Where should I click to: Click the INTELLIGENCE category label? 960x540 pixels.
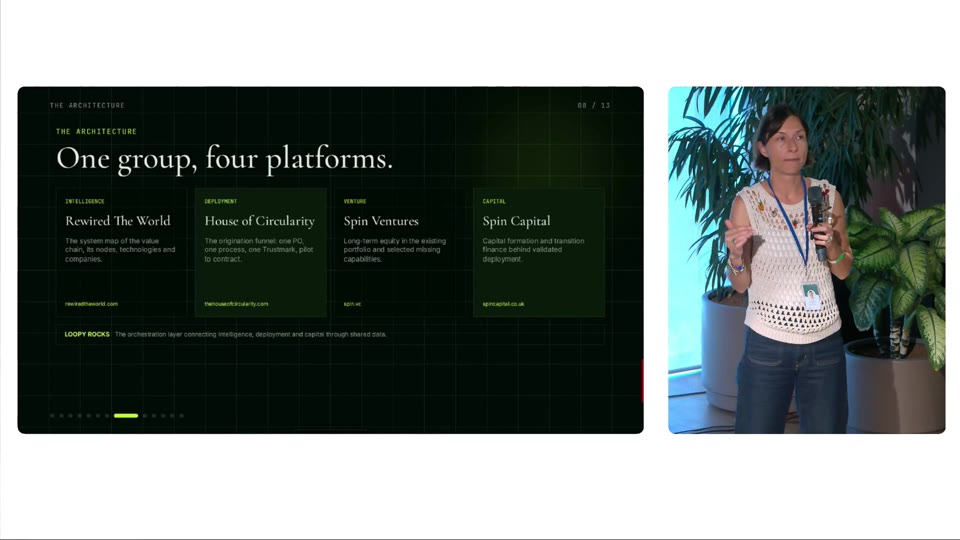pyautogui.click(x=84, y=201)
